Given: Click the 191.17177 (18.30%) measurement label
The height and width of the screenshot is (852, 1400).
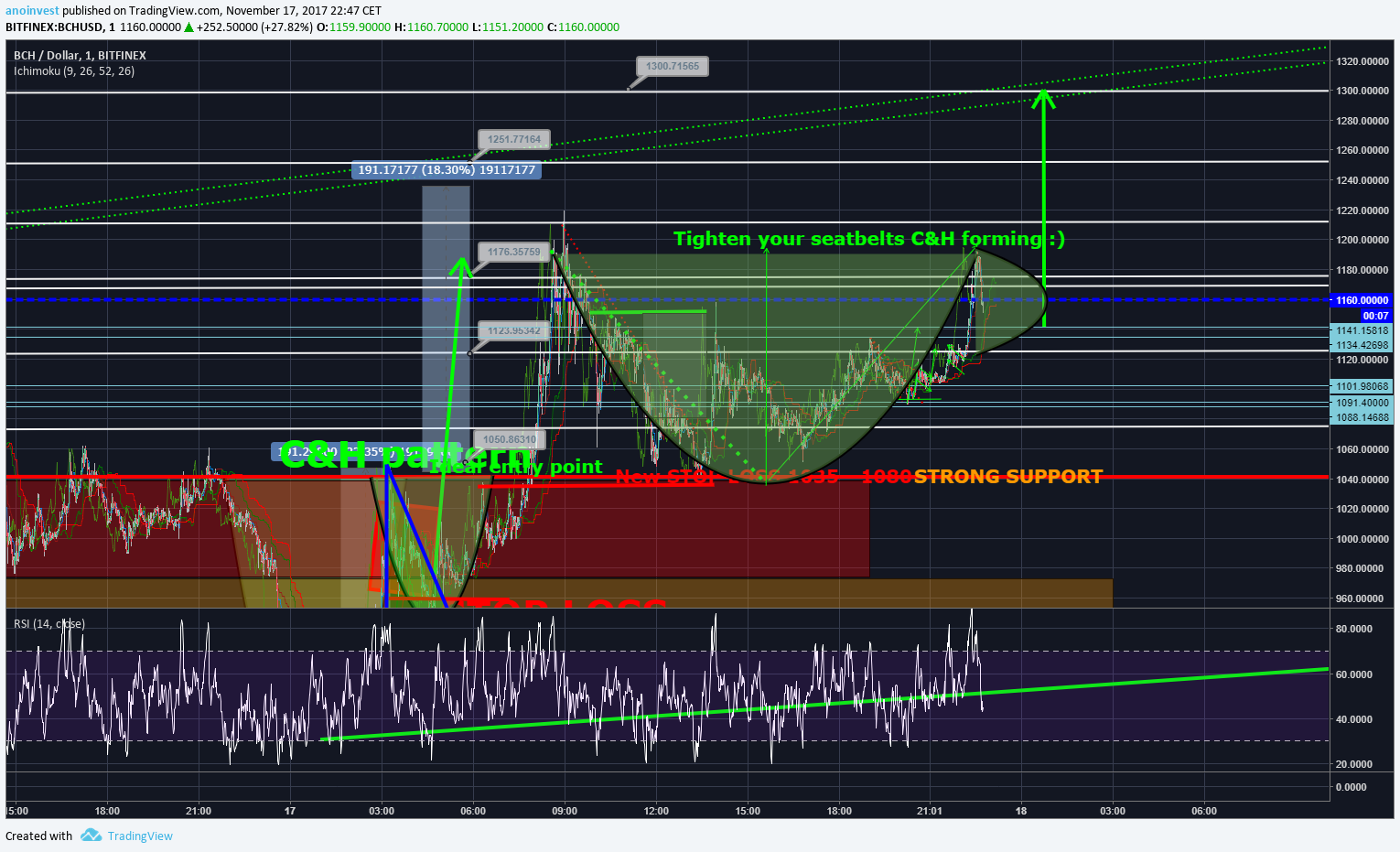Looking at the screenshot, I should pos(447,169).
